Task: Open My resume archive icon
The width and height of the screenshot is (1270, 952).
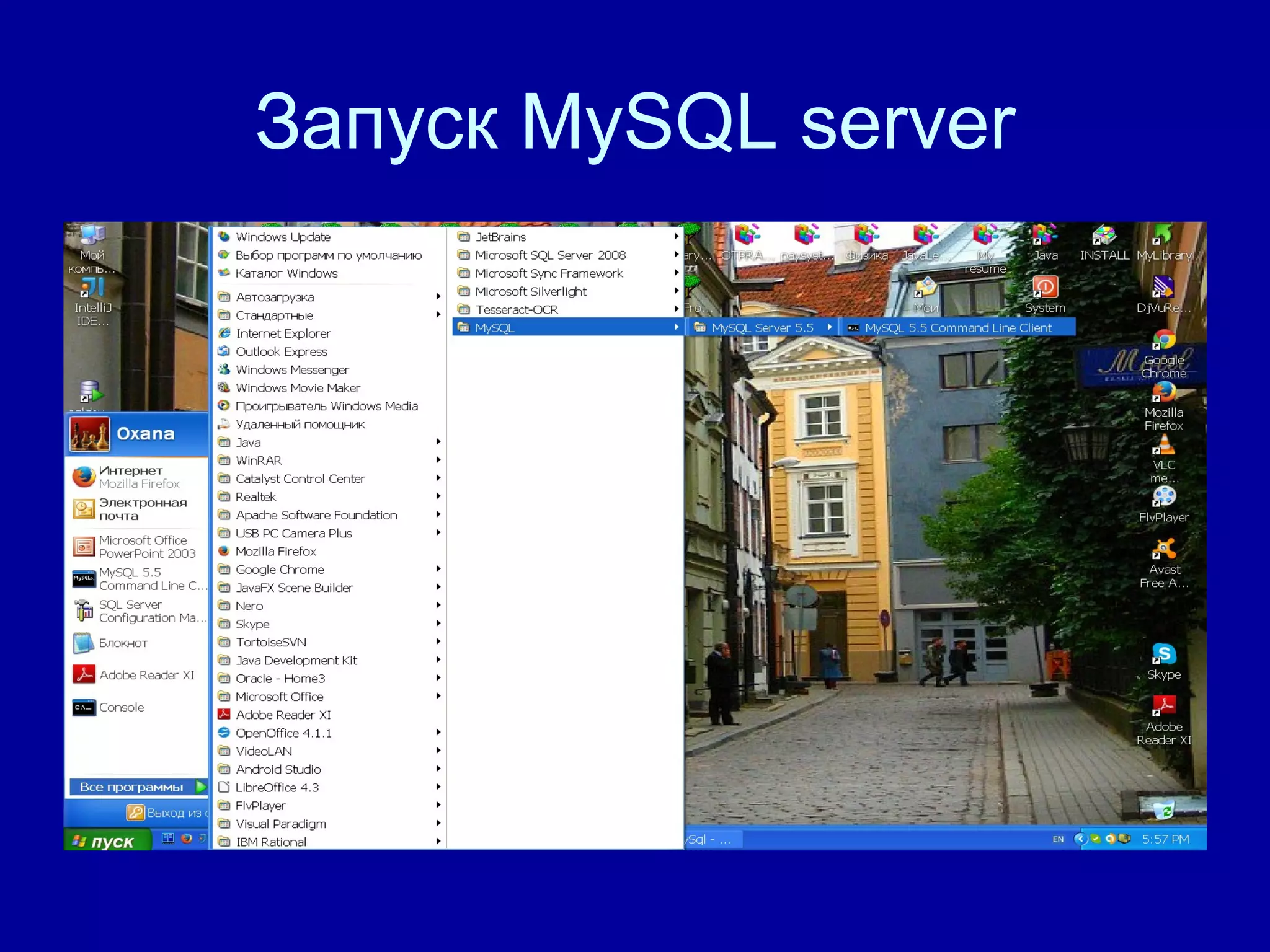Action: pos(985,249)
